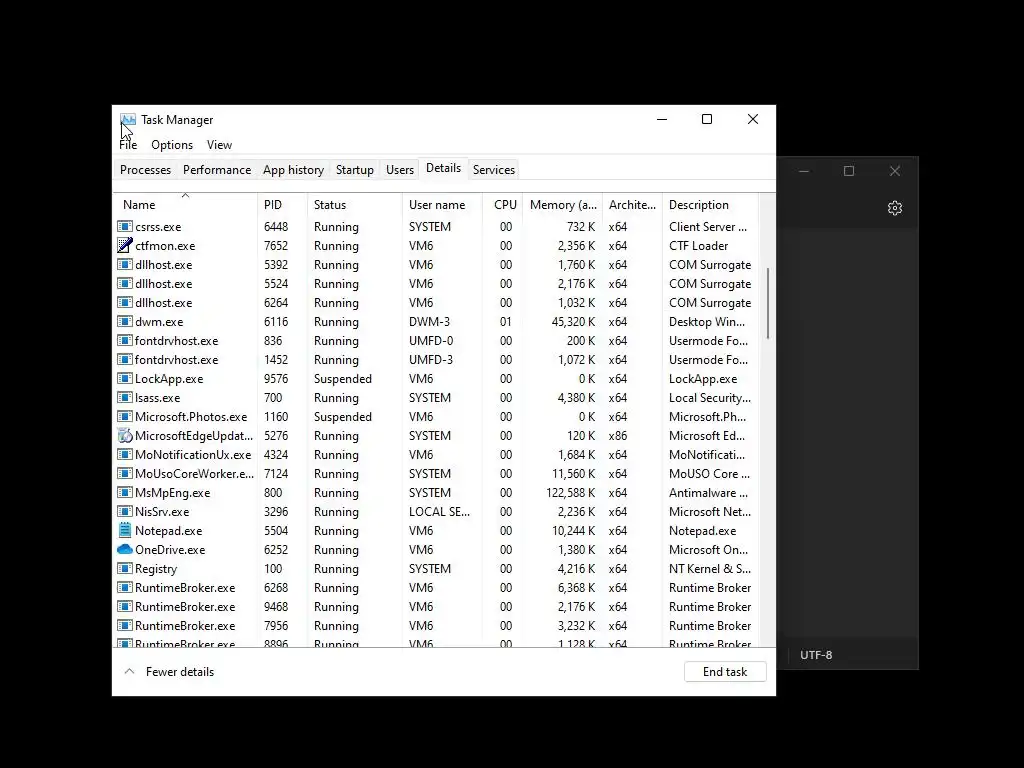Sort by the Status column header
The width and height of the screenshot is (1024, 768).
(355, 204)
